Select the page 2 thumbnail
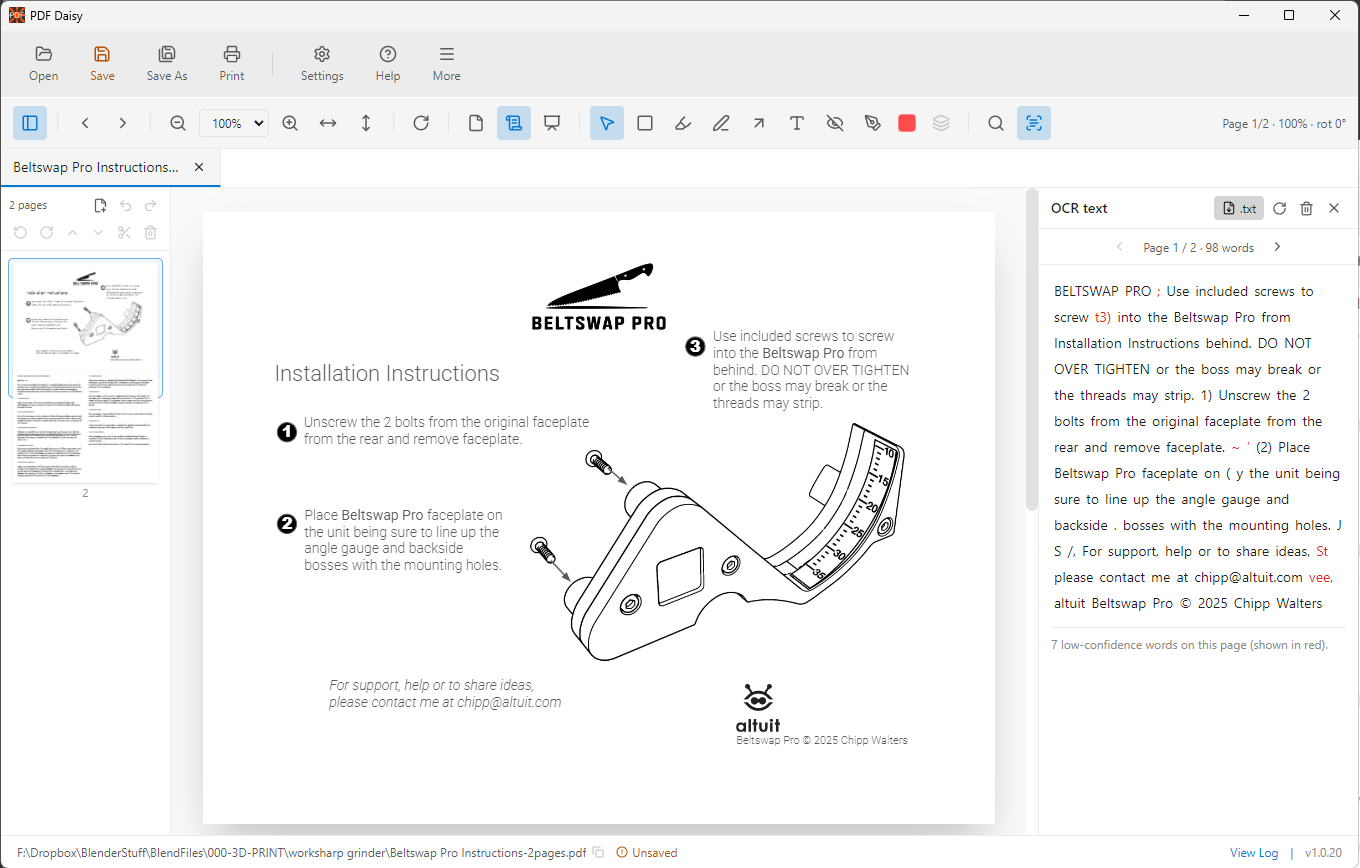 click(85, 428)
